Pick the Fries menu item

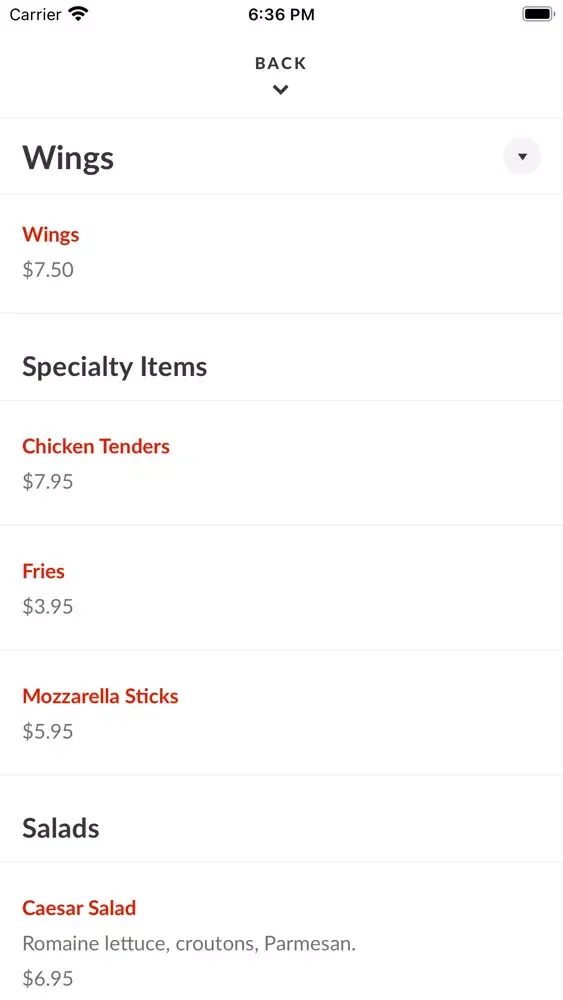pos(43,571)
